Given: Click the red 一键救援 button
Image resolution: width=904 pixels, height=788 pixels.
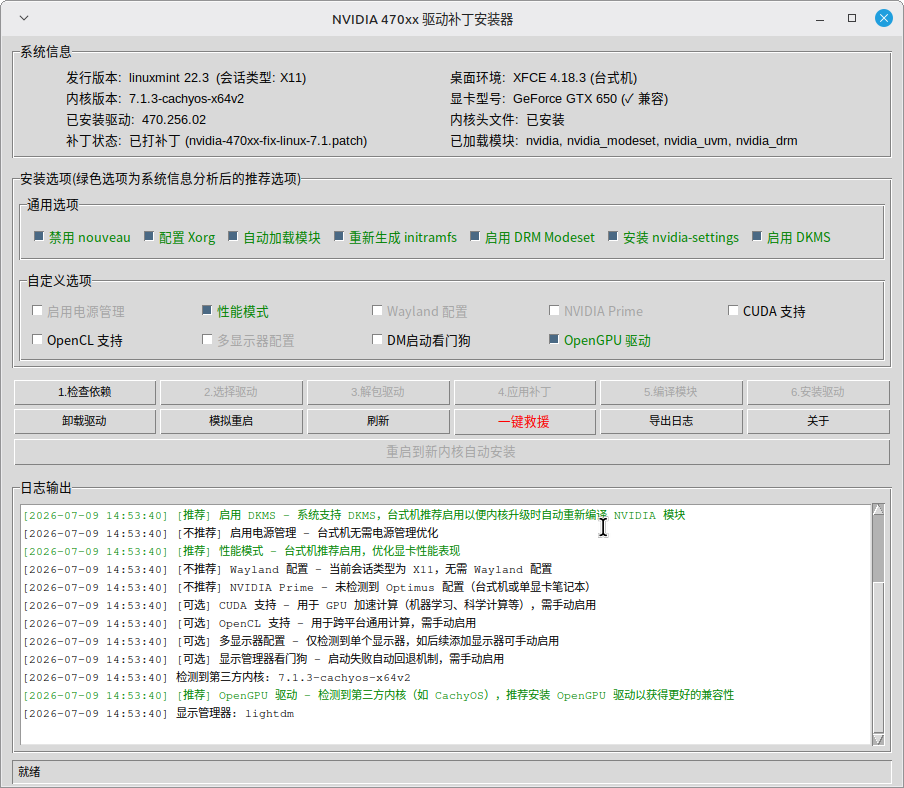Looking at the screenshot, I should (525, 421).
